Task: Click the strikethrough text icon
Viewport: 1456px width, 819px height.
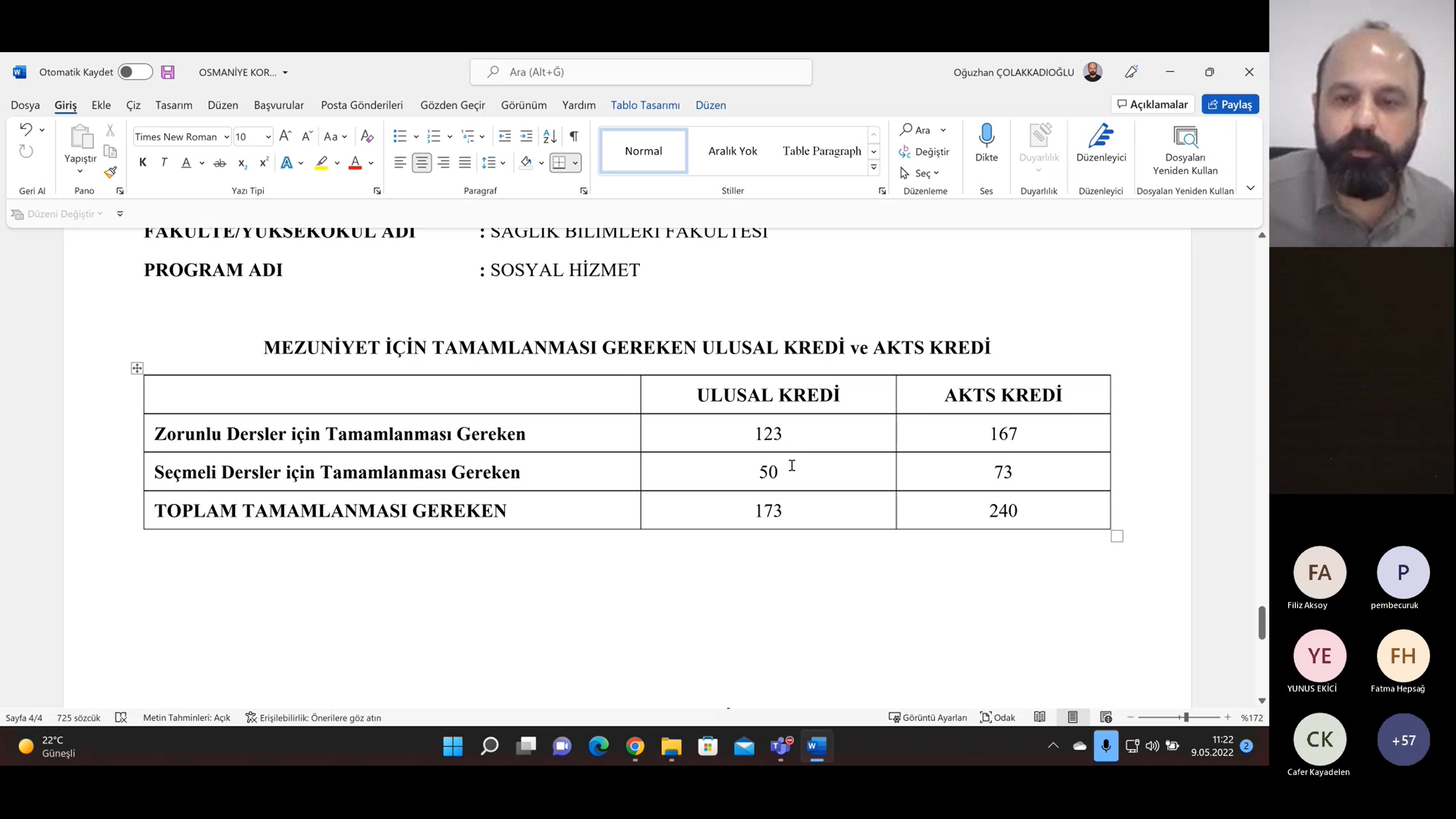Action: point(219,163)
